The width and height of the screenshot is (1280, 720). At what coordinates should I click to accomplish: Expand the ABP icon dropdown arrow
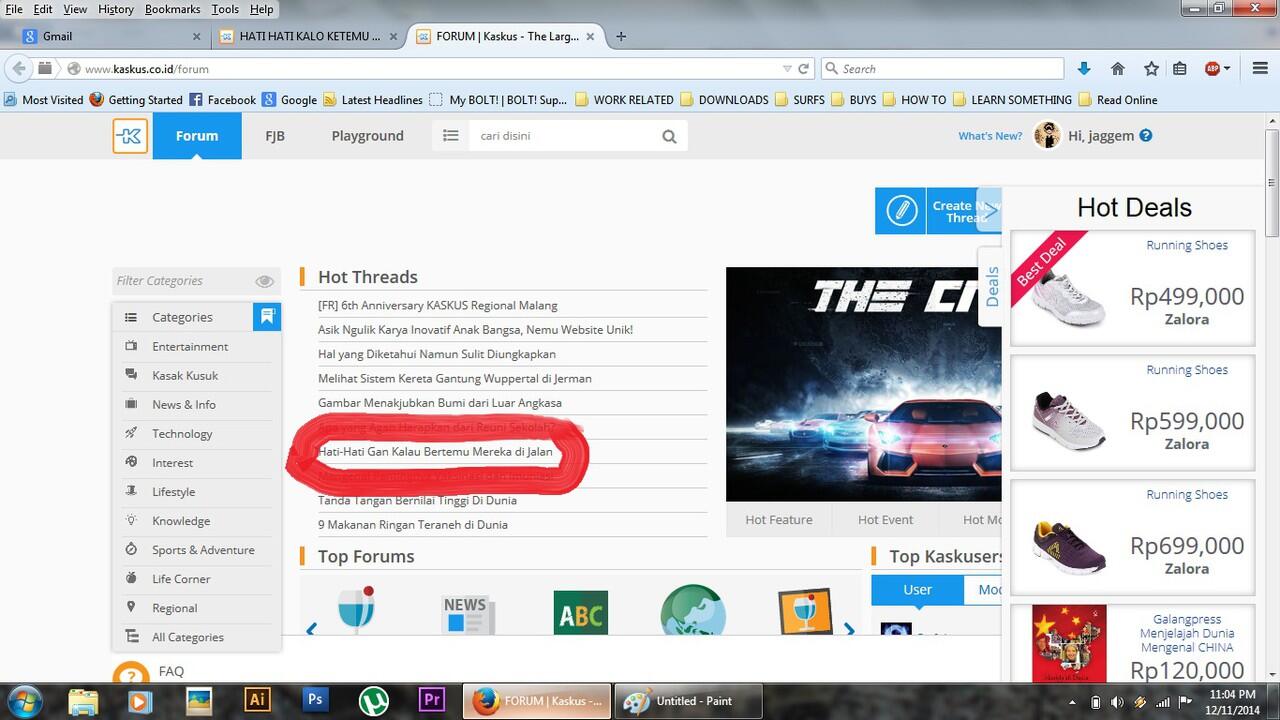point(1228,68)
